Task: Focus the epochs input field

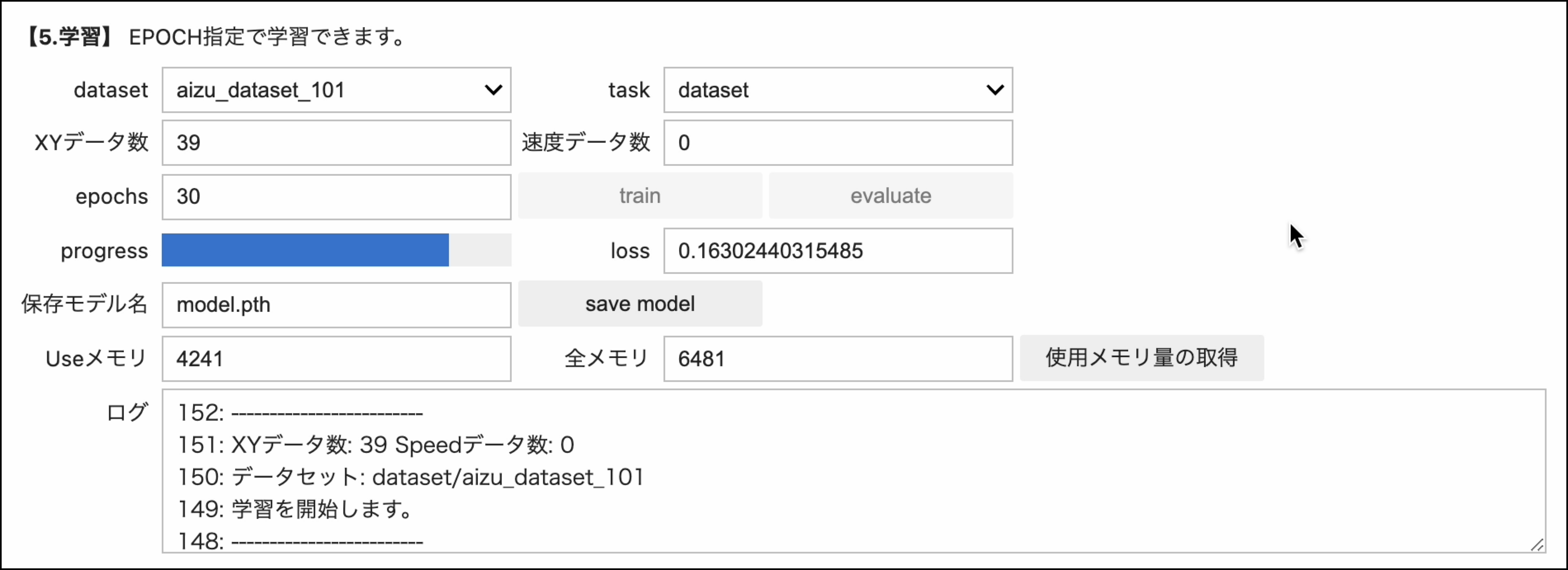Action: click(336, 197)
